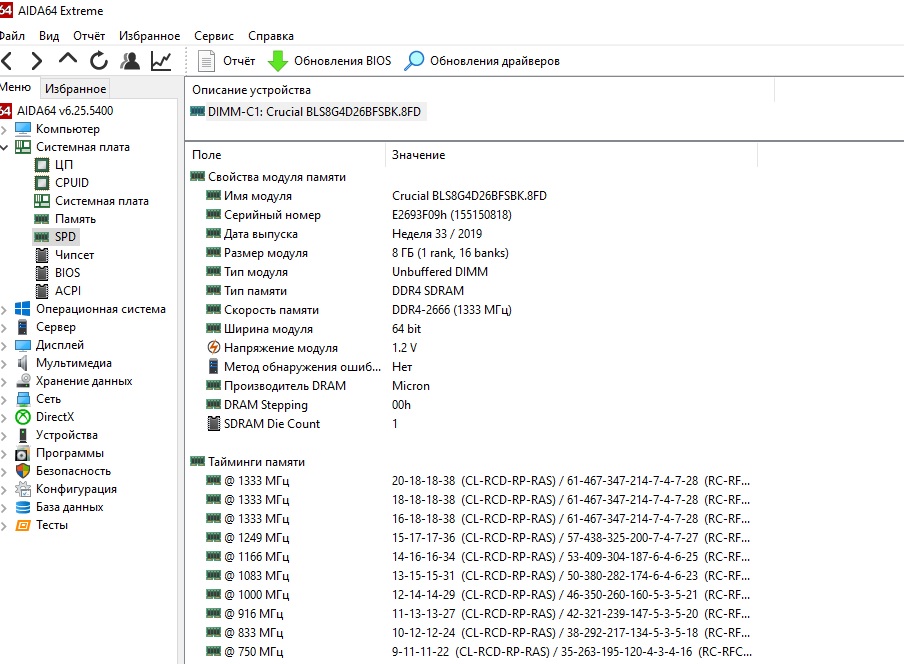Click the Напряжение модуля lightning icon
904x664 pixels.
(x=213, y=348)
